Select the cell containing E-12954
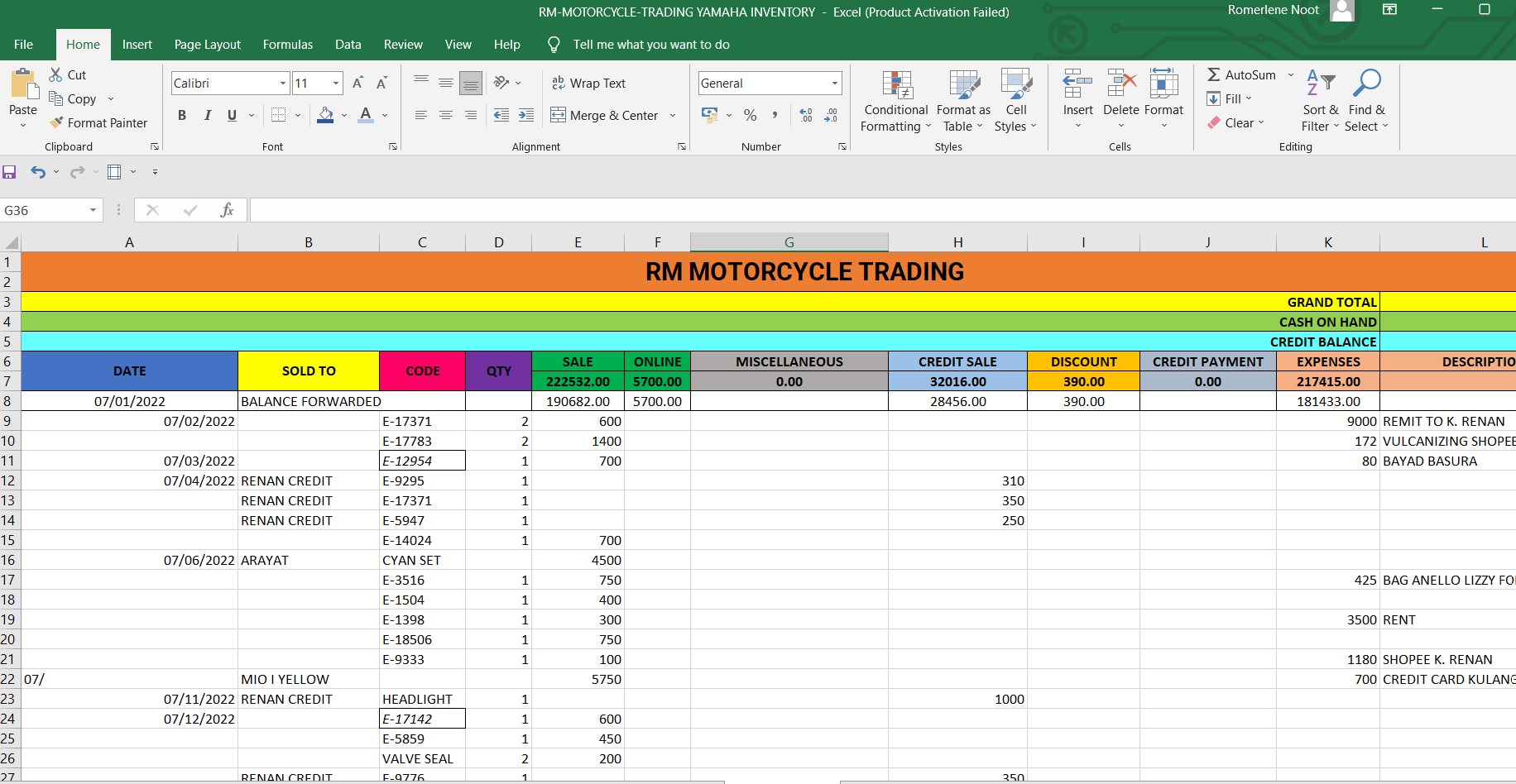This screenshot has height=784, width=1516. [x=422, y=461]
